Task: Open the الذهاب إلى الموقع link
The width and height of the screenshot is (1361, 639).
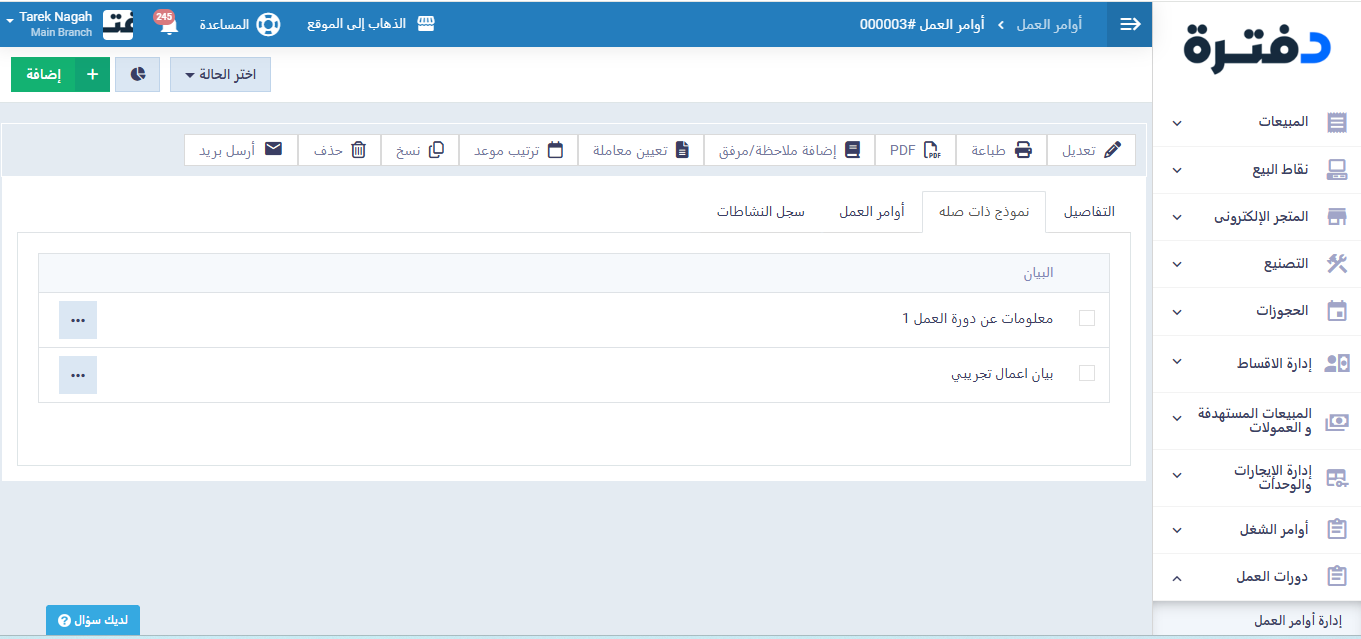Action: (x=371, y=24)
